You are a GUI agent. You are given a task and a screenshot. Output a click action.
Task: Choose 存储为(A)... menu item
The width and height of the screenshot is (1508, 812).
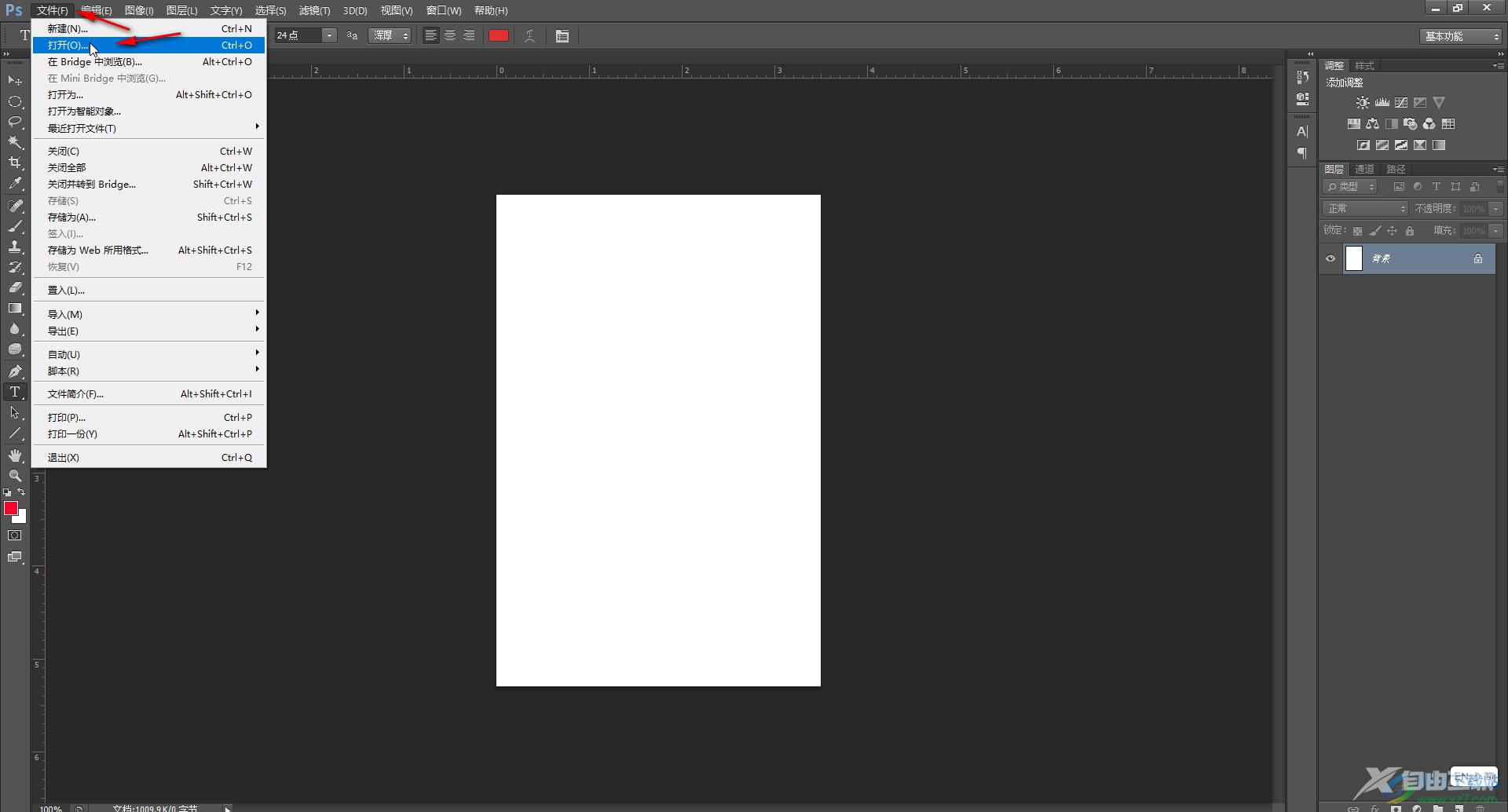pyautogui.click(x=149, y=217)
